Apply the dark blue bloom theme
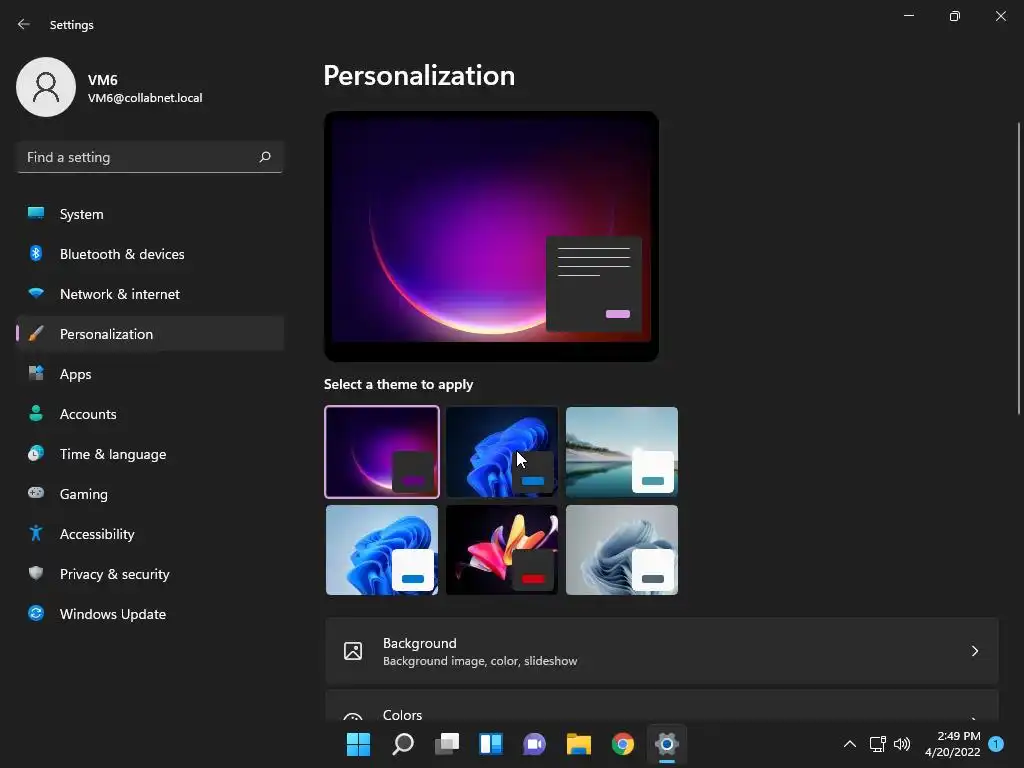Screen dimensions: 1024x768 pos(502,452)
